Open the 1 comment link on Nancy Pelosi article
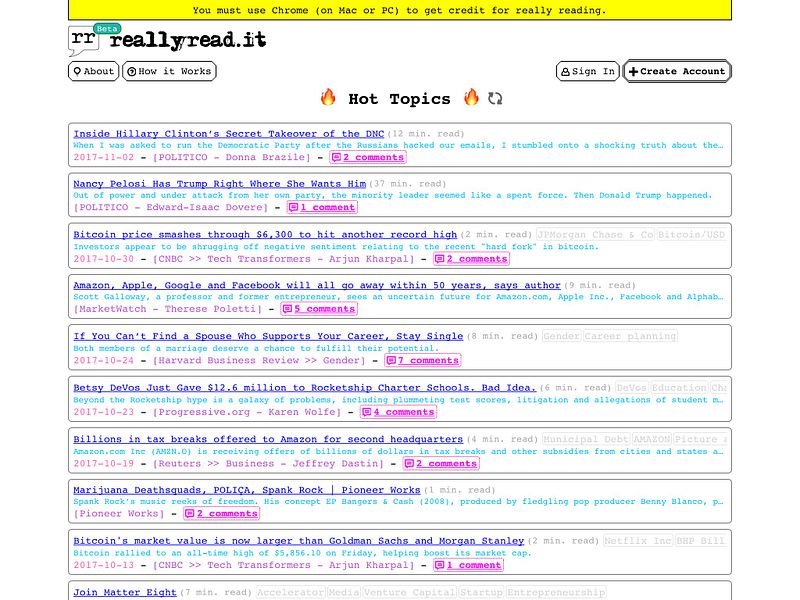The height and width of the screenshot is (600, 800). coord(322,207)
